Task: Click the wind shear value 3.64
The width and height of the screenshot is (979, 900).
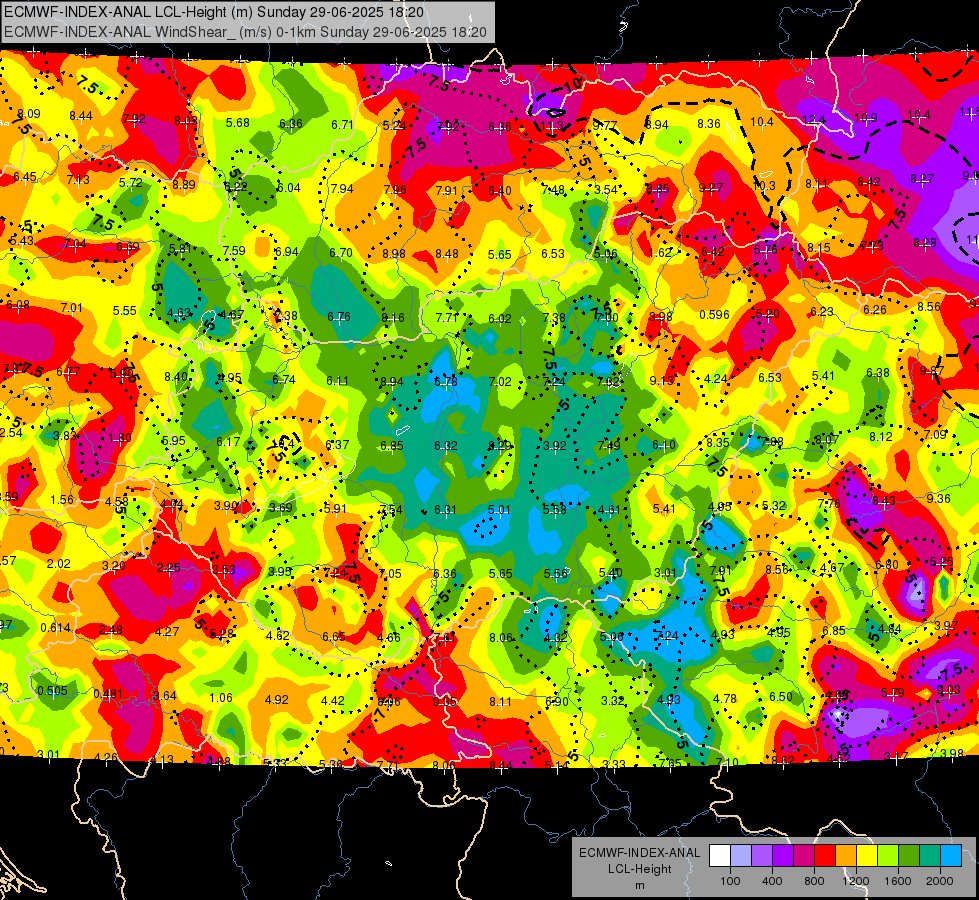Action: pos(165,696)
